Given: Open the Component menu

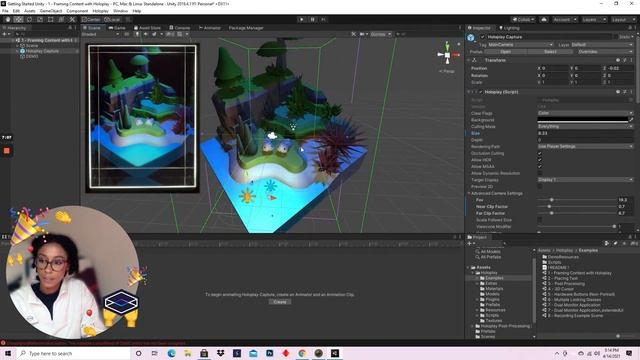Looking at the screenshot, I should pyautogui.click(x=77, y=11).
